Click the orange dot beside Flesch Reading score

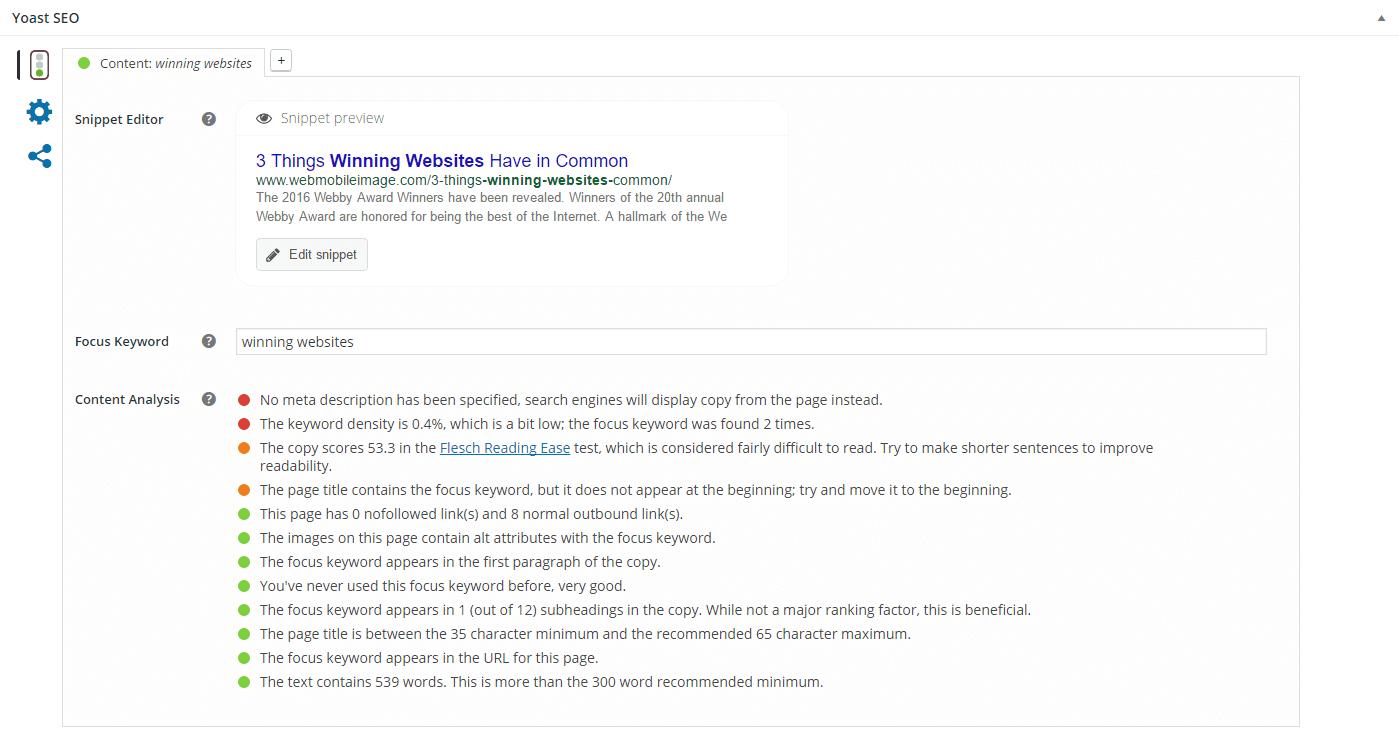(244, 448)
